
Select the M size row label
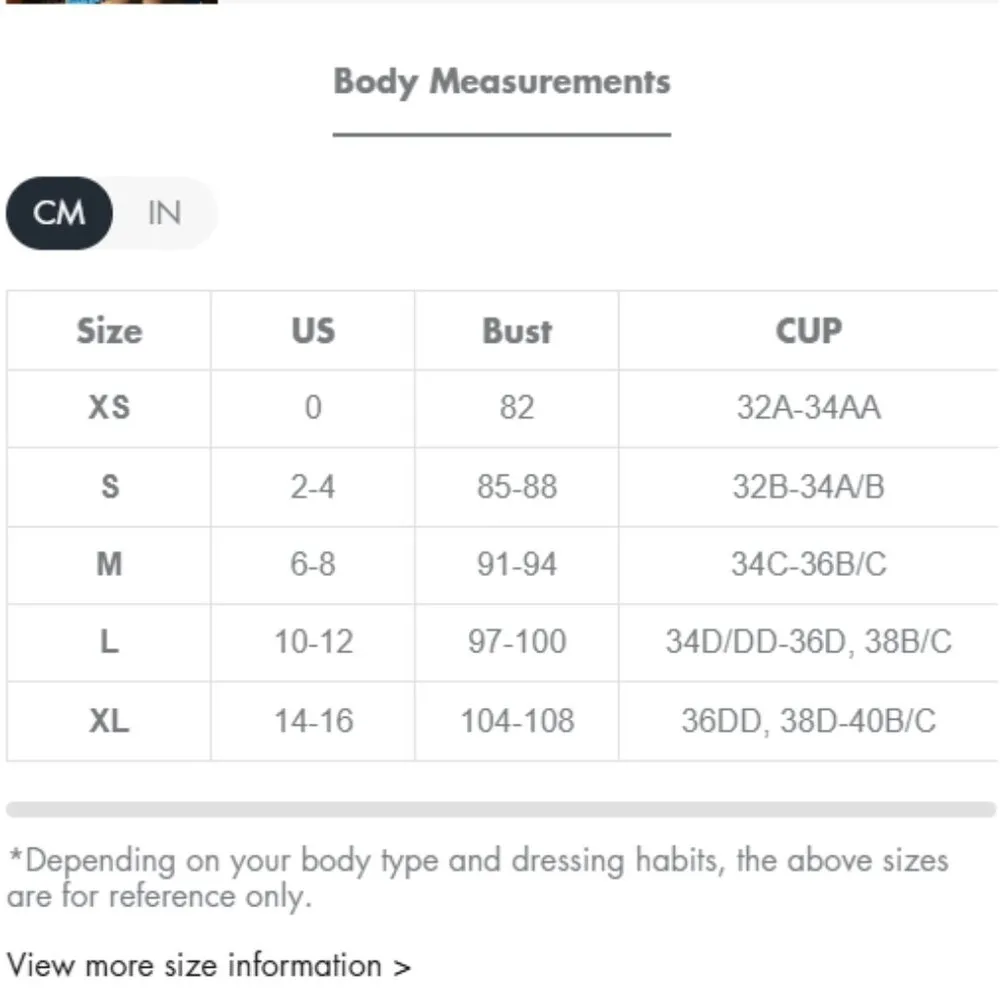click(x=109, y=565)
